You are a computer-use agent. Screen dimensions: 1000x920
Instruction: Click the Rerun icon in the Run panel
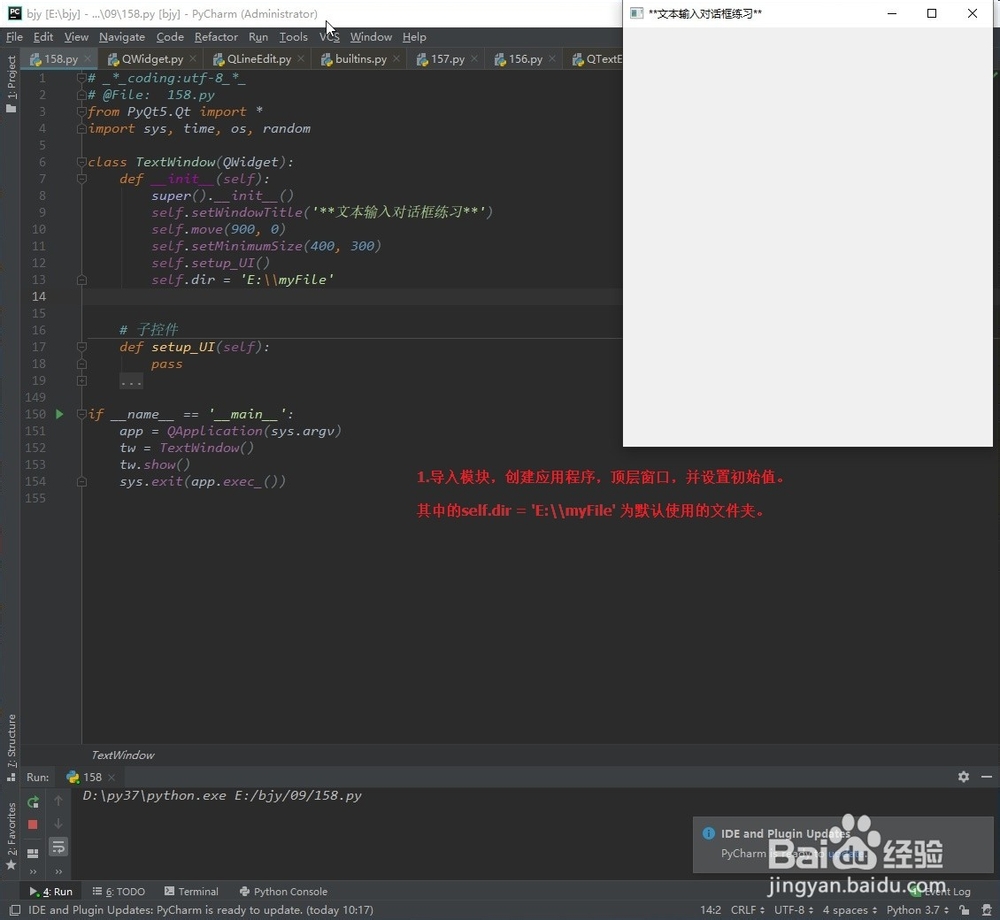coord(32,801)
